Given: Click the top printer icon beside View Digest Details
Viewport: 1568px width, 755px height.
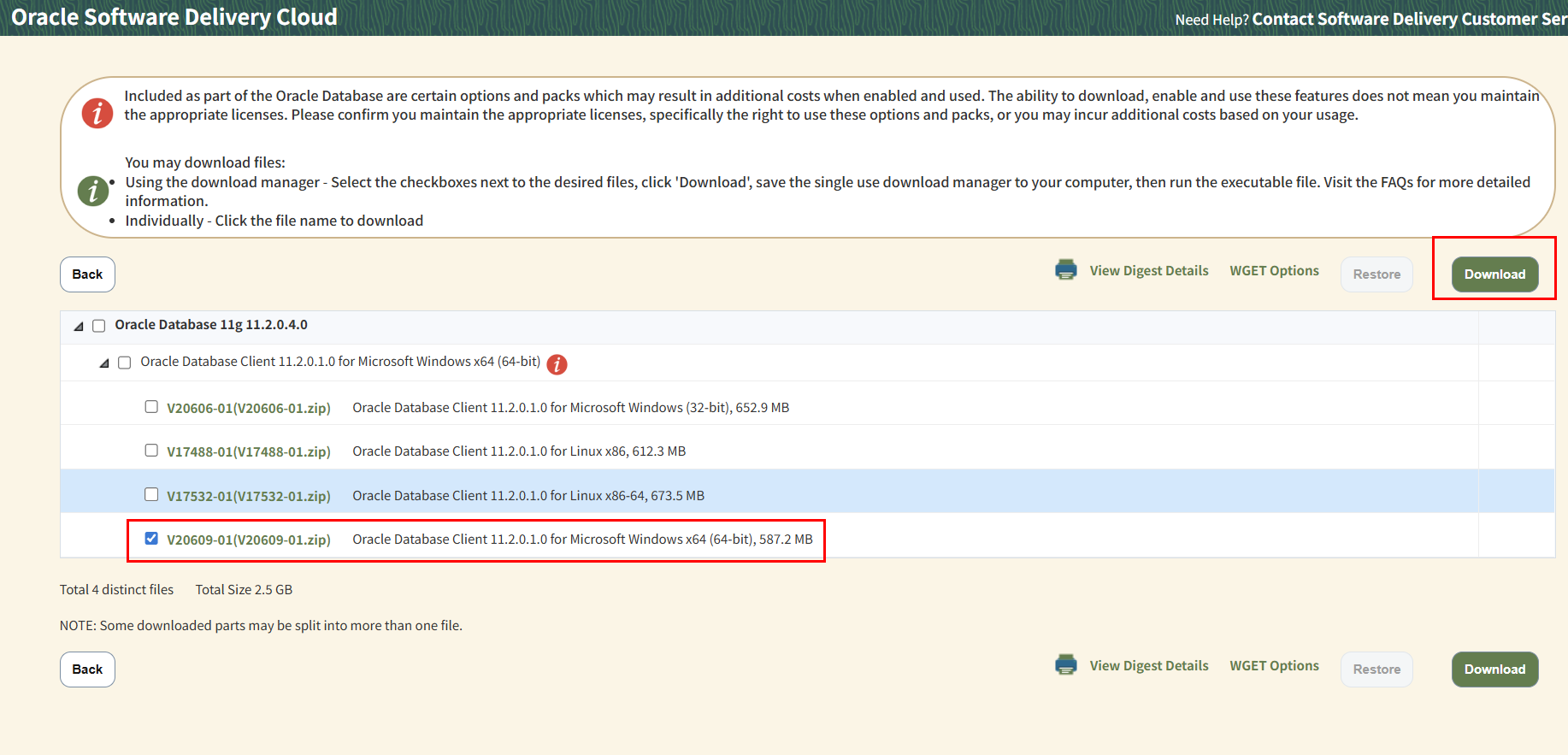Looking at the screenshot, I should click(x=1065, y=270).
